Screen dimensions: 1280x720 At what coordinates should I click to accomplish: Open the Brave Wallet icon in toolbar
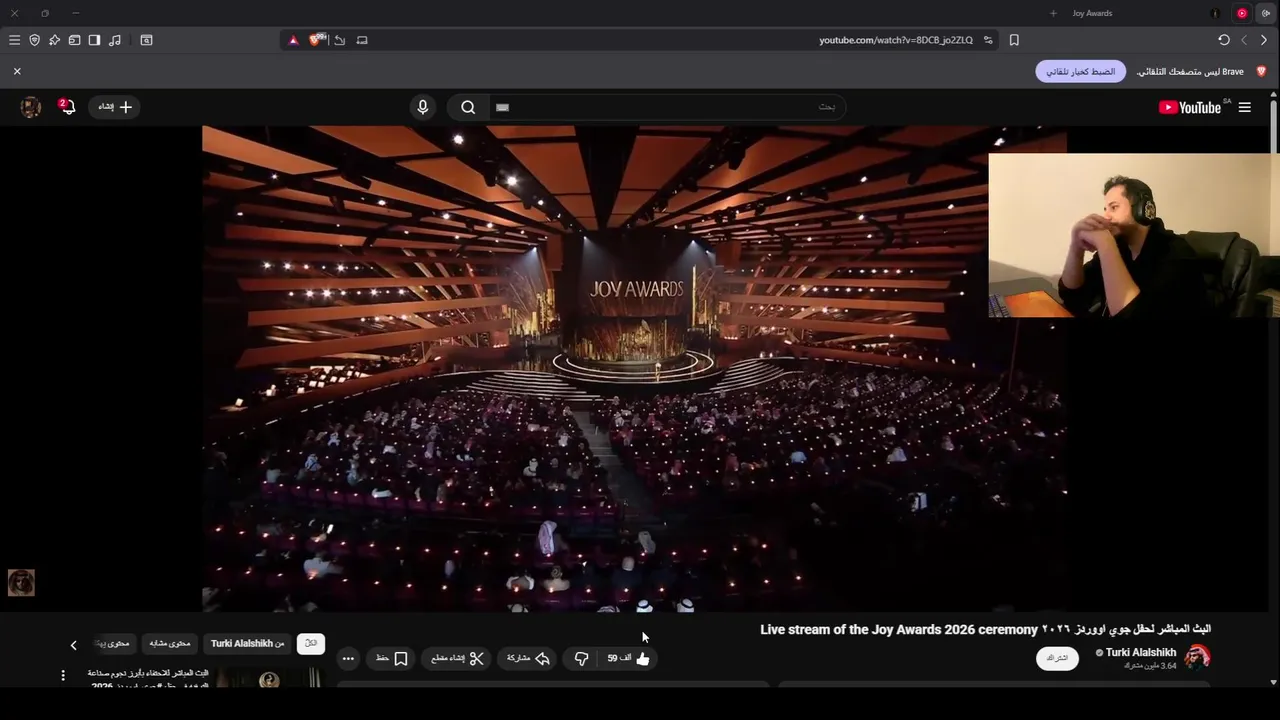[x=74, y=40]
